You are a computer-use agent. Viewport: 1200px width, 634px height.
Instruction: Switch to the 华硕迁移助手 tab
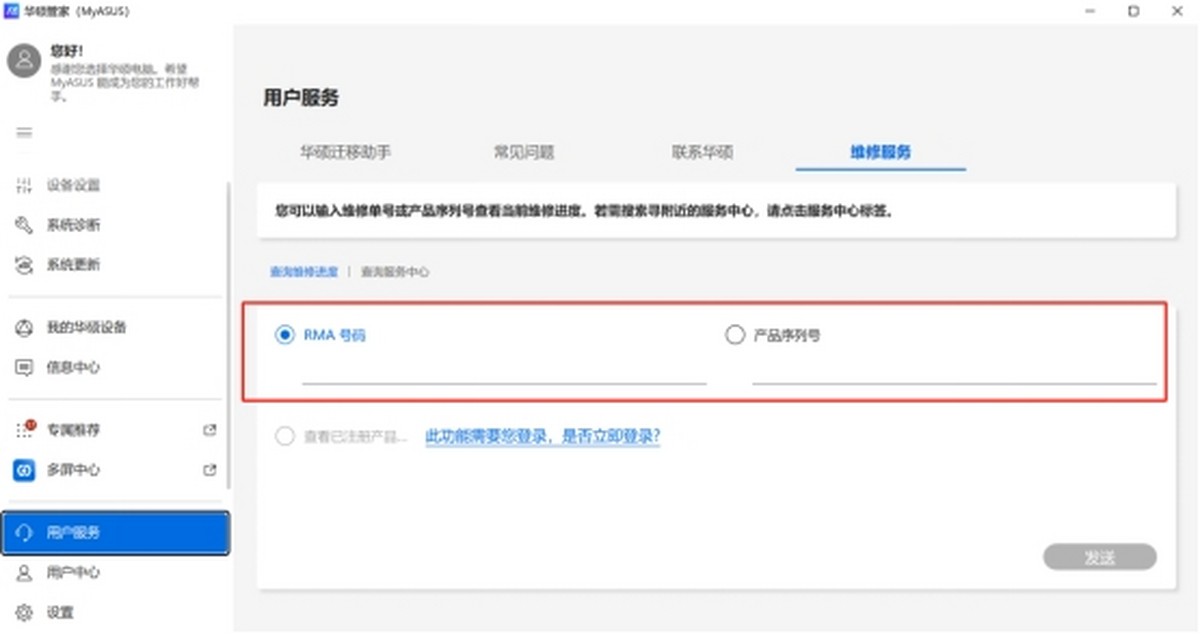[x=345, y=153]
